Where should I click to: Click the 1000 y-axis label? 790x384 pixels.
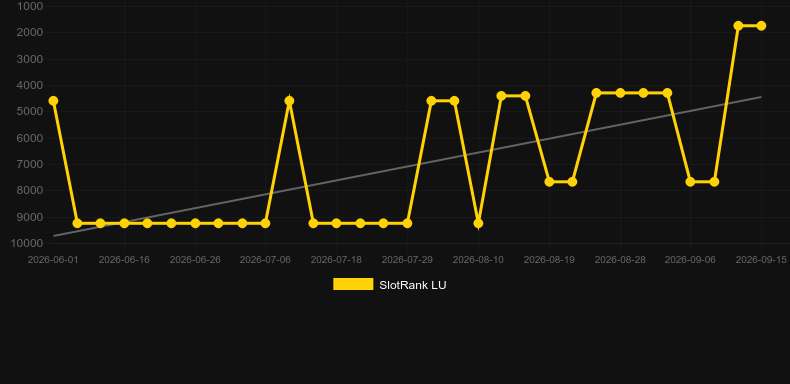pos(30,6)
